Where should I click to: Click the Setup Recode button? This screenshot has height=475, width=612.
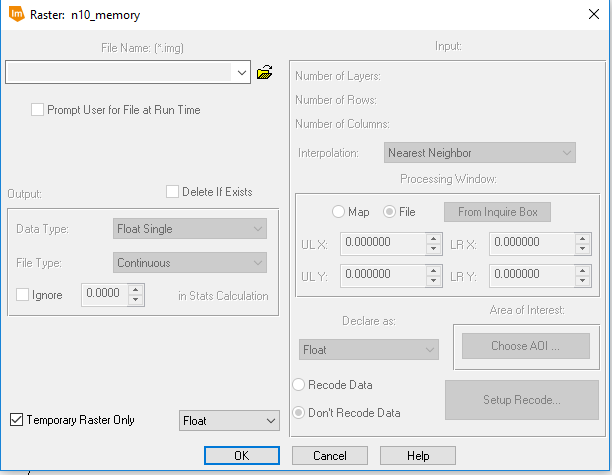(522, 400)
